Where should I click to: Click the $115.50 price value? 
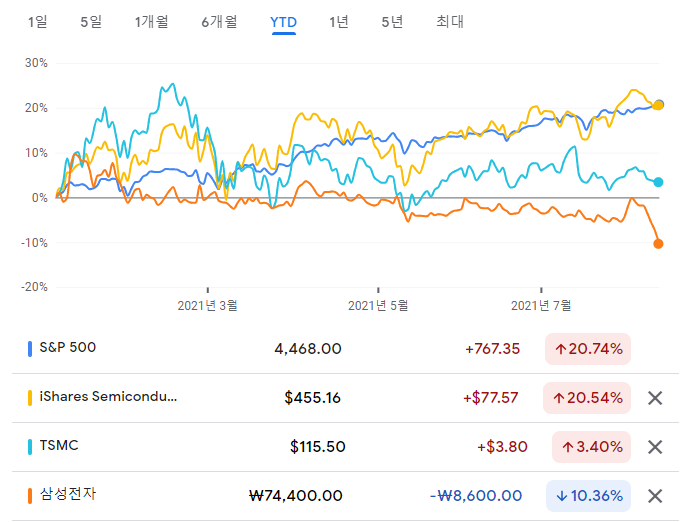coord(318,447)
